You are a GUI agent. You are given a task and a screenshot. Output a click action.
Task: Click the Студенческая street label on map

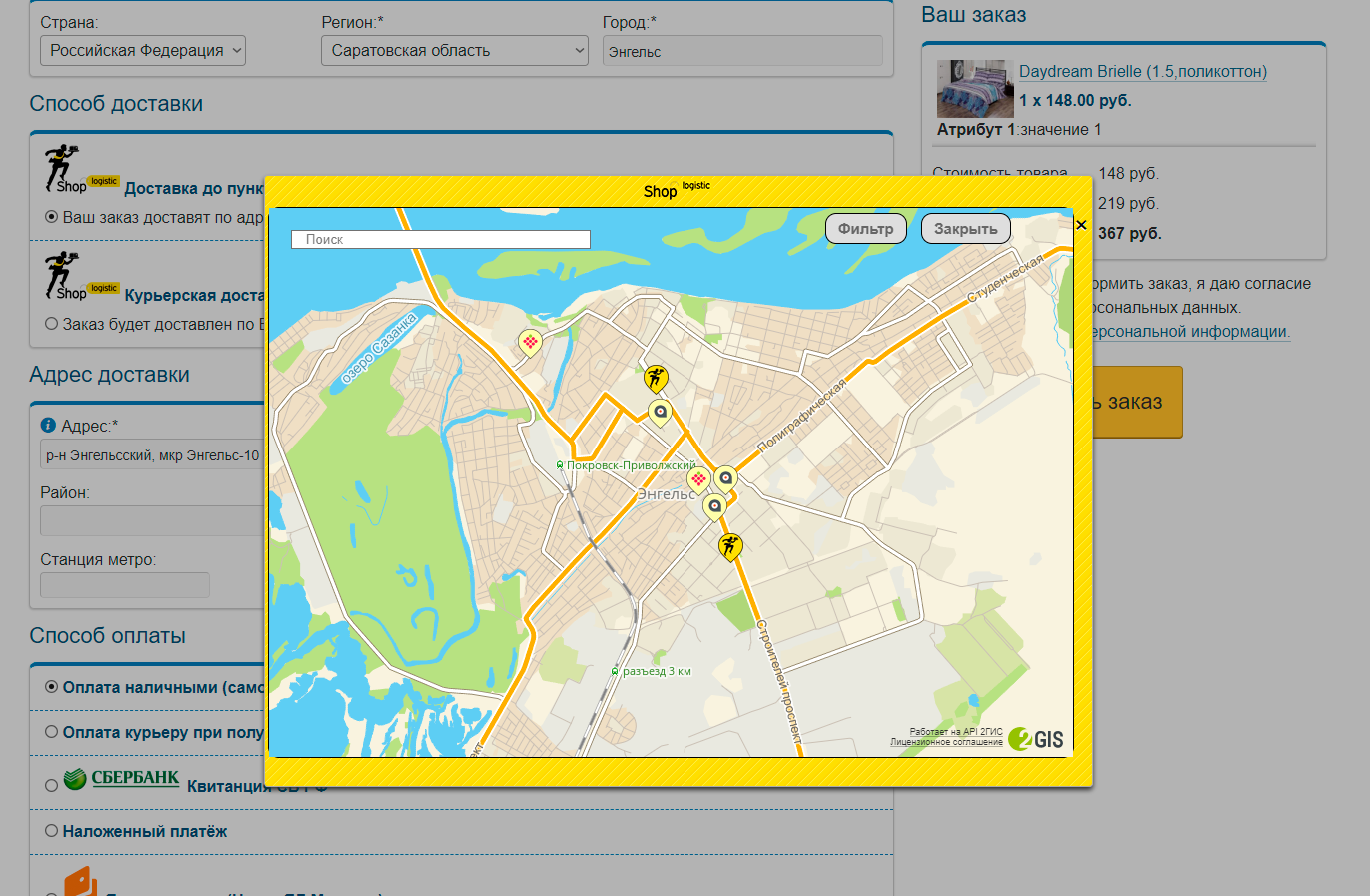1006,278
